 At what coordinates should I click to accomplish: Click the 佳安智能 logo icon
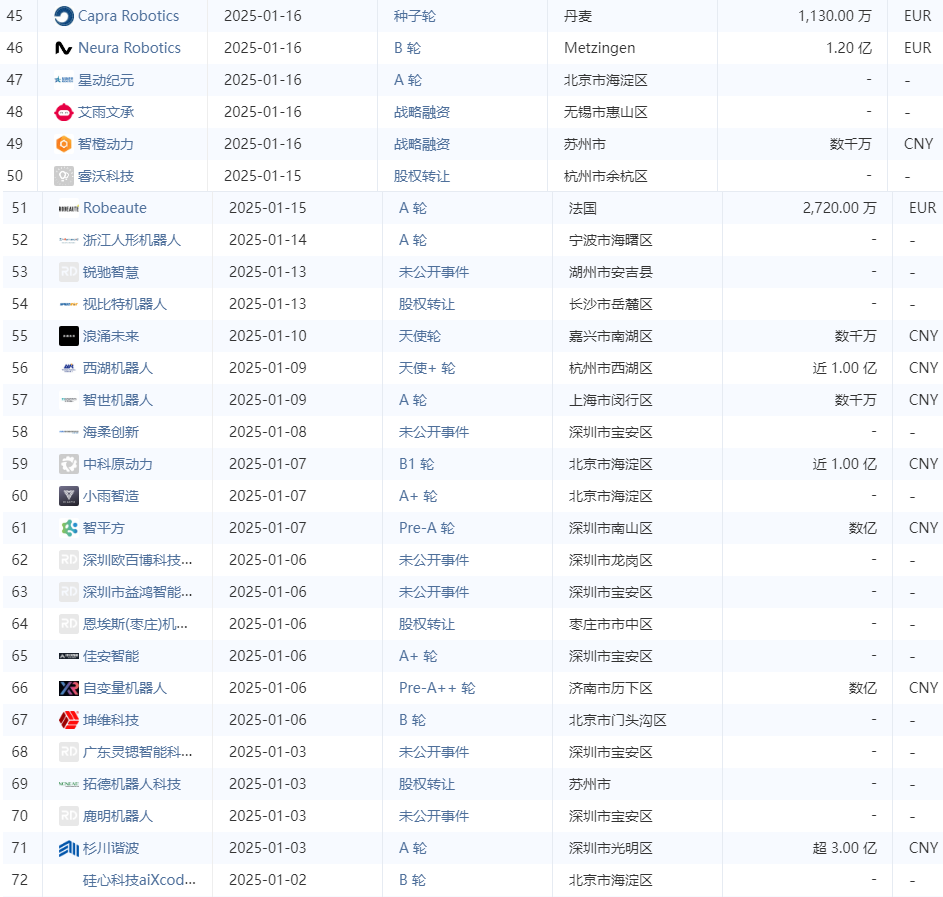pyautogui.click(x=69, y=656)
